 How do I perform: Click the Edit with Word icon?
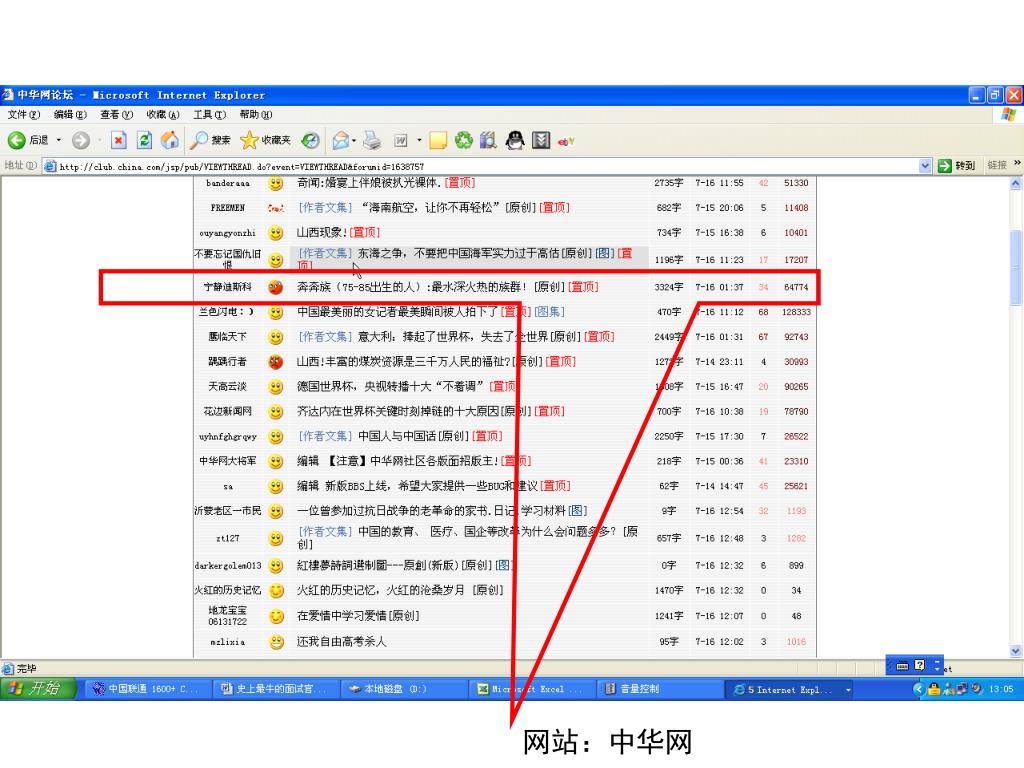tap(400, 140)
